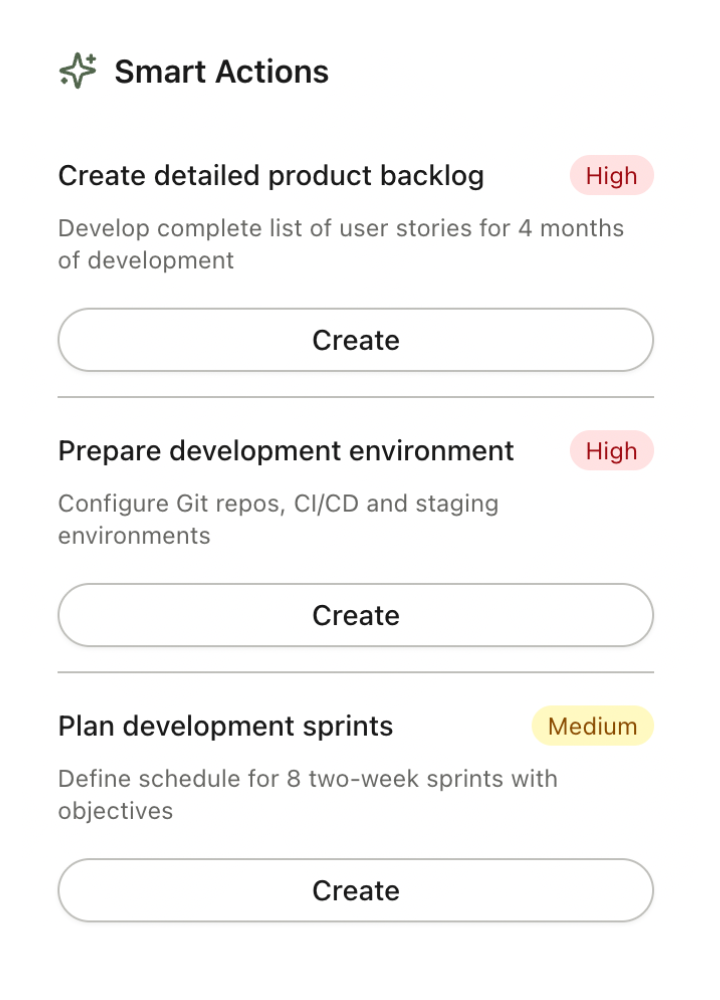Select the two-week sprints schedule description

307,794
